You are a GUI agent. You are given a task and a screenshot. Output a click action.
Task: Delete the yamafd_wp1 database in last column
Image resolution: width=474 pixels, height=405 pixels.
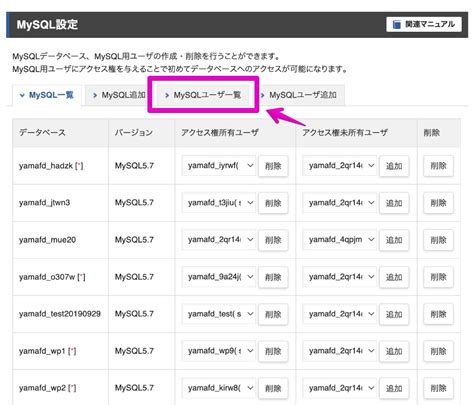[438, 351]
